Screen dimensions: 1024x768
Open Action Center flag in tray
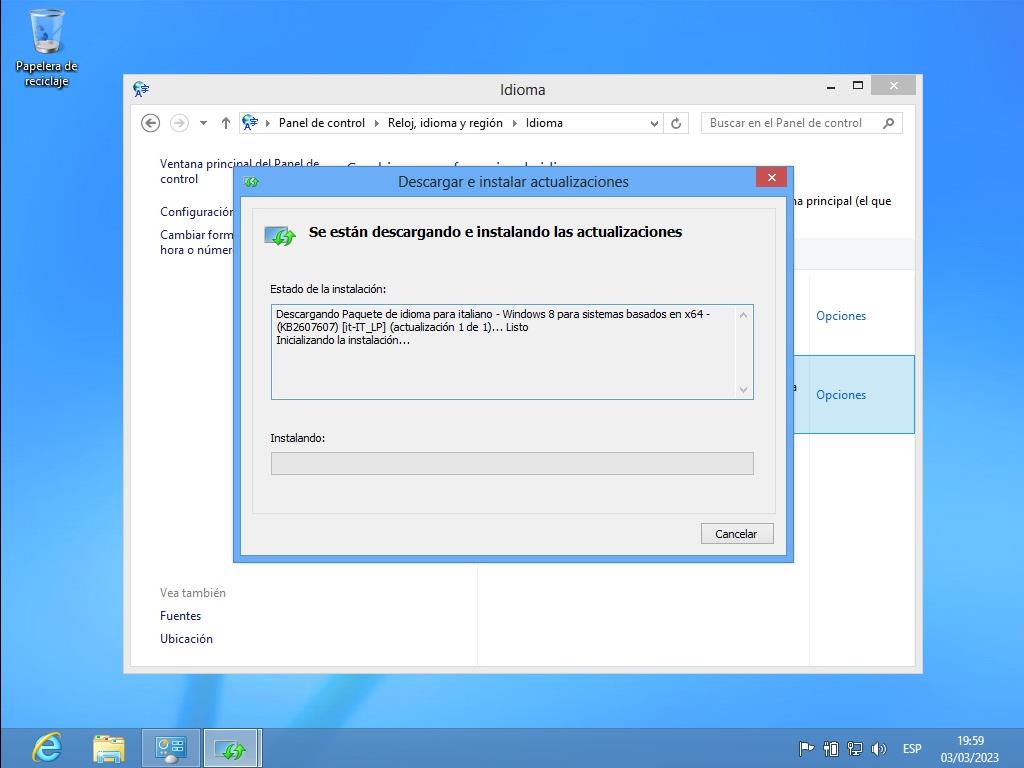tap(806, 748)
